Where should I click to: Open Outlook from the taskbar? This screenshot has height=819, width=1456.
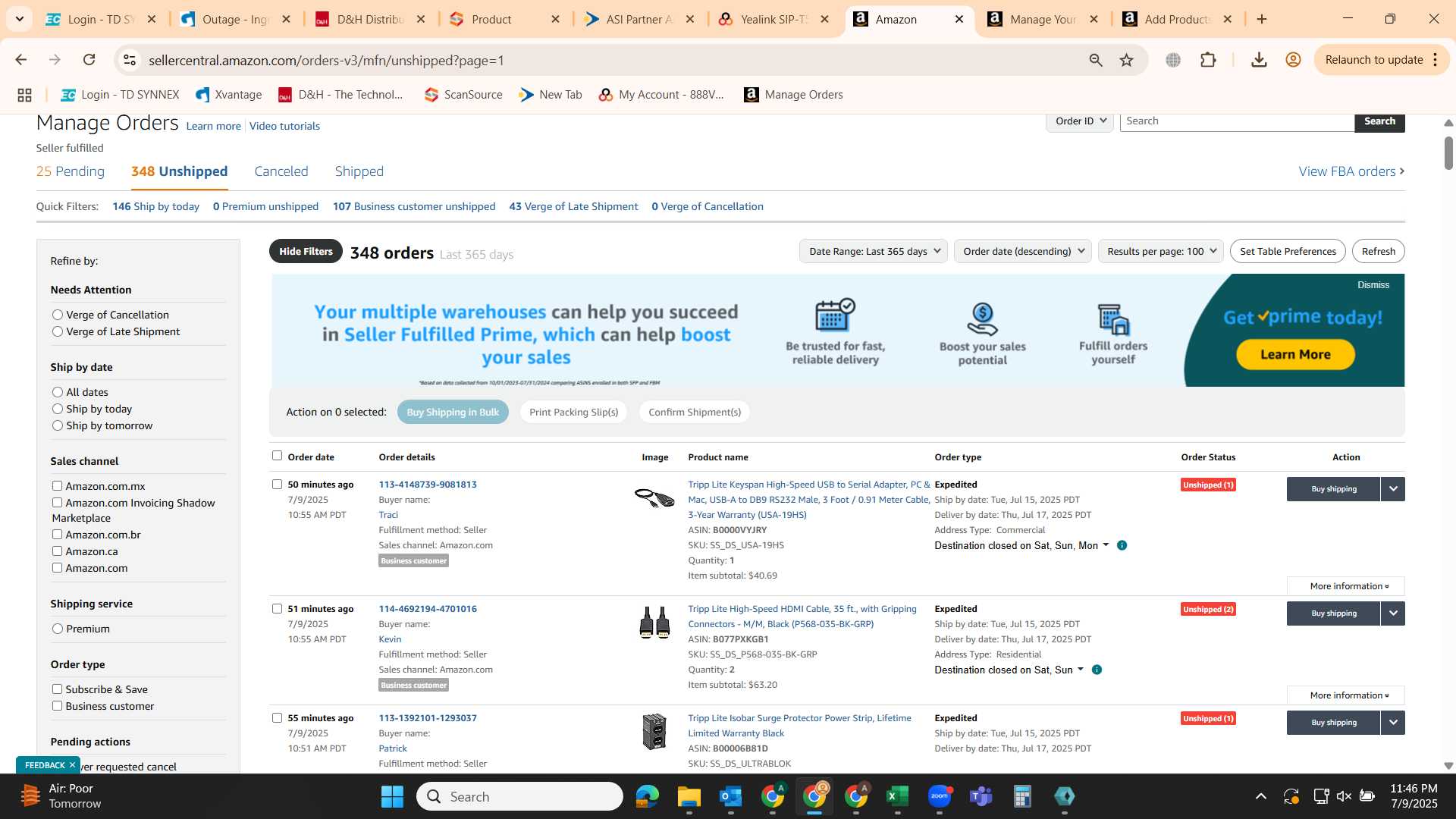coord(730,796)
